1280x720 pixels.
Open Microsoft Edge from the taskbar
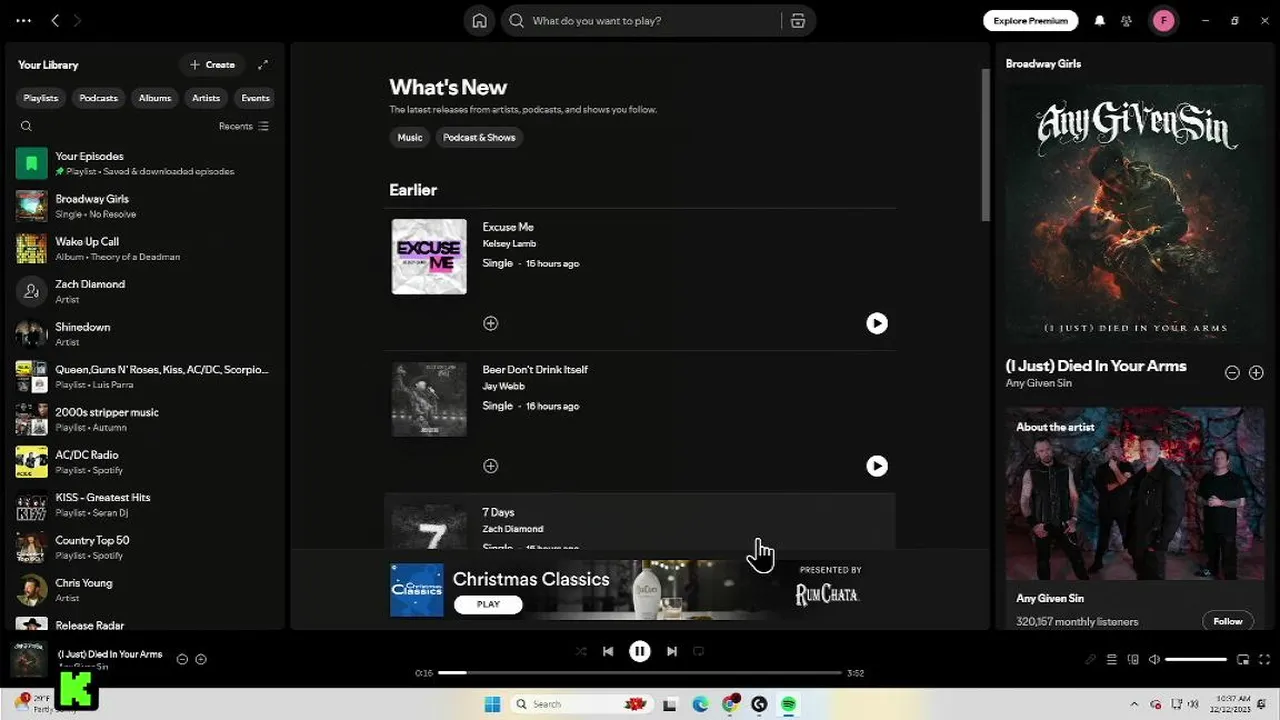coord(700,704)
